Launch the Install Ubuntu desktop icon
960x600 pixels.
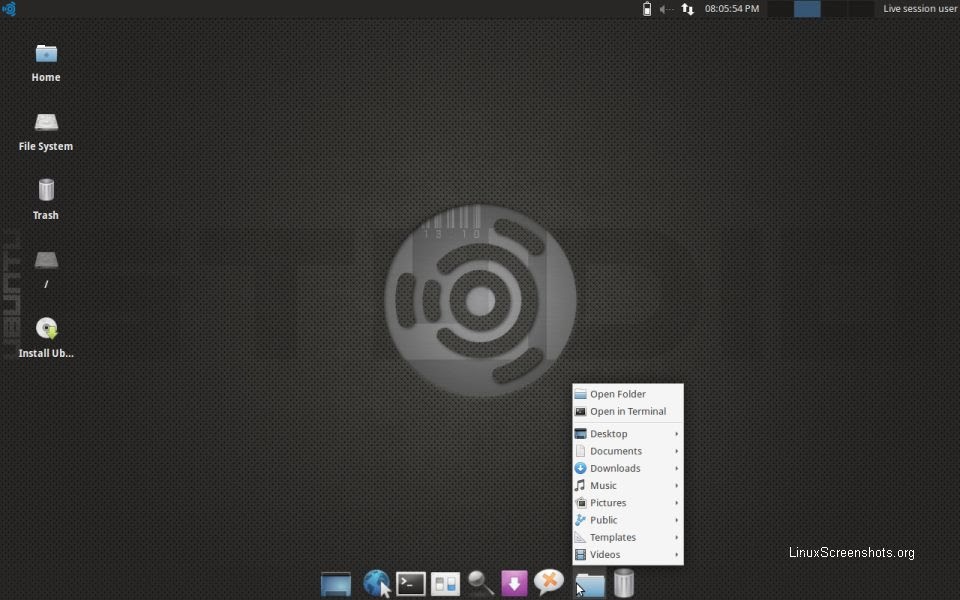[x=46, y=337]
